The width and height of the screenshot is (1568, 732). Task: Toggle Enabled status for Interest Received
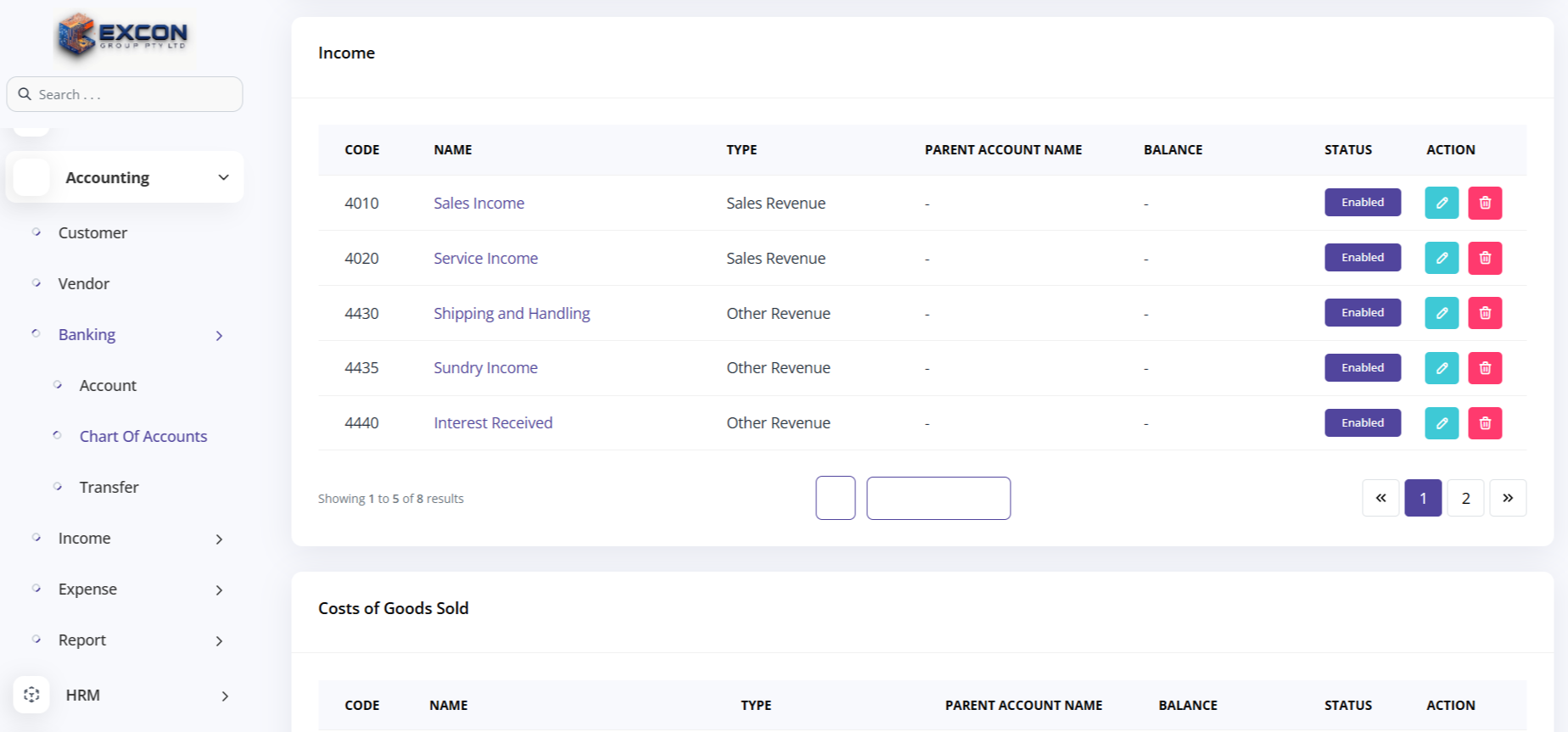point(1362,423)
